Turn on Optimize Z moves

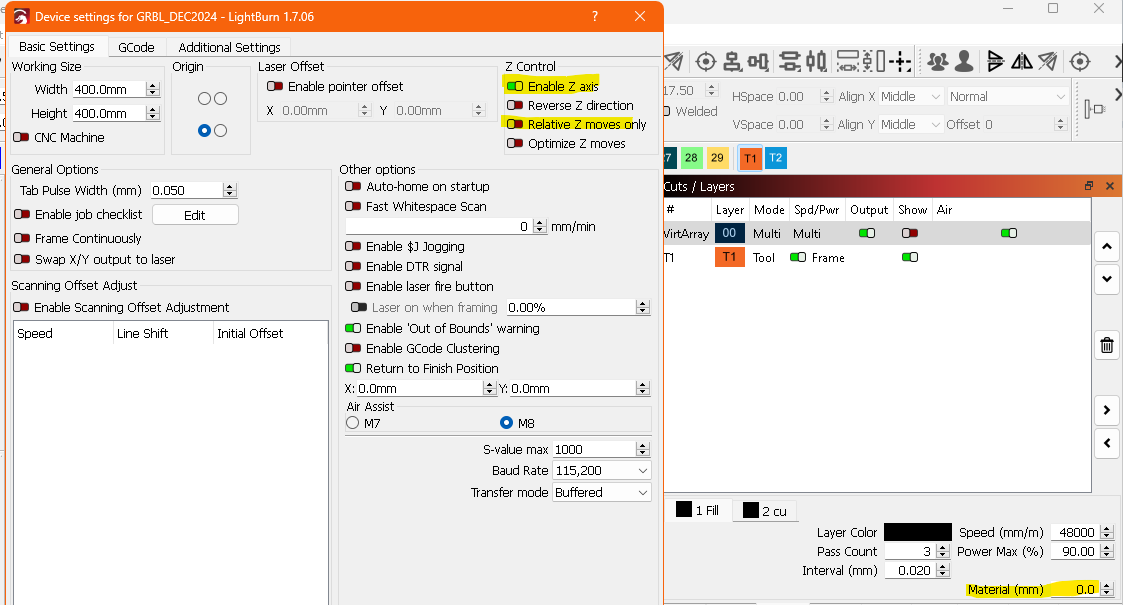pyautogui.click(x=515, y=143)
